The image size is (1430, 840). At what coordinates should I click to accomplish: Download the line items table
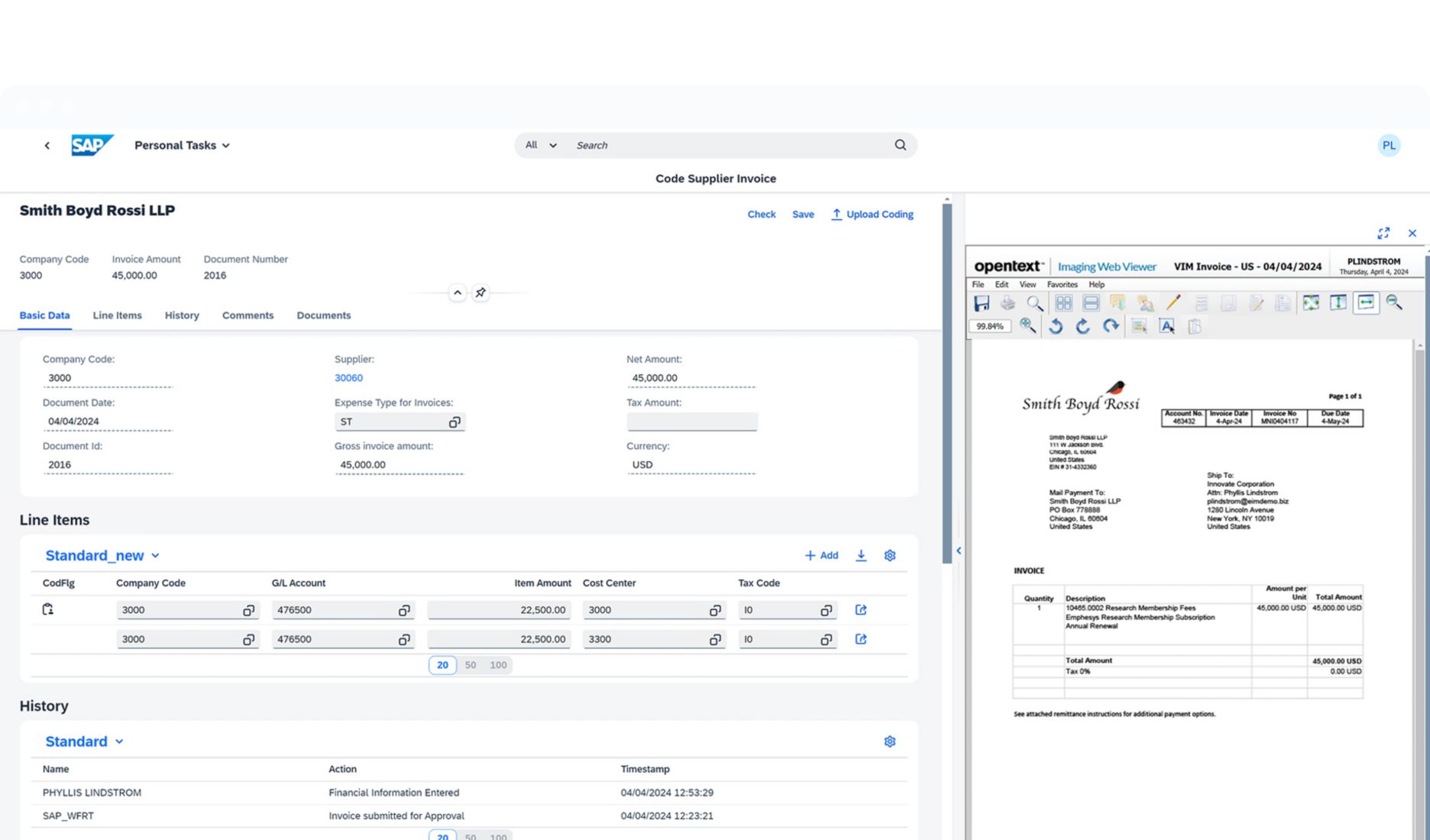coord(861,555)
